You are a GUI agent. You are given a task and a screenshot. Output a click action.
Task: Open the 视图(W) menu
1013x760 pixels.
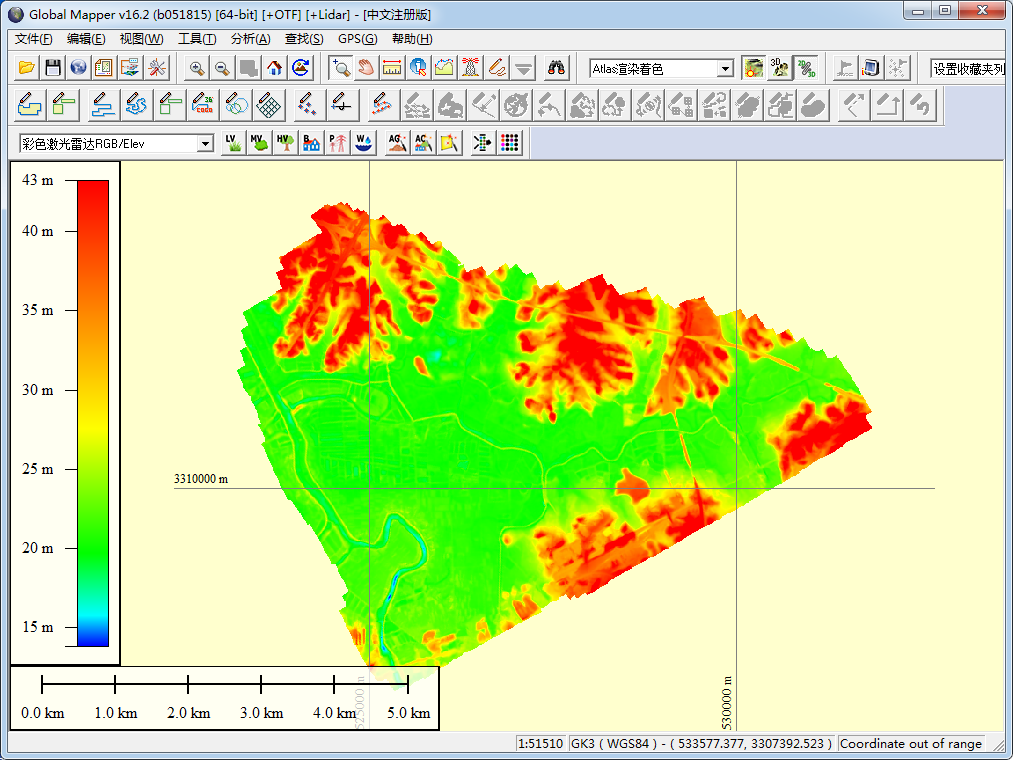[141, 39]
